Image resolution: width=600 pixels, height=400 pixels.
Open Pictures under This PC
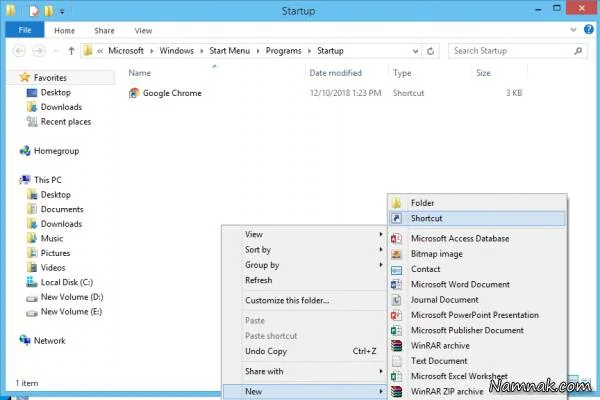pyautogui.click(x=55, y=253)
